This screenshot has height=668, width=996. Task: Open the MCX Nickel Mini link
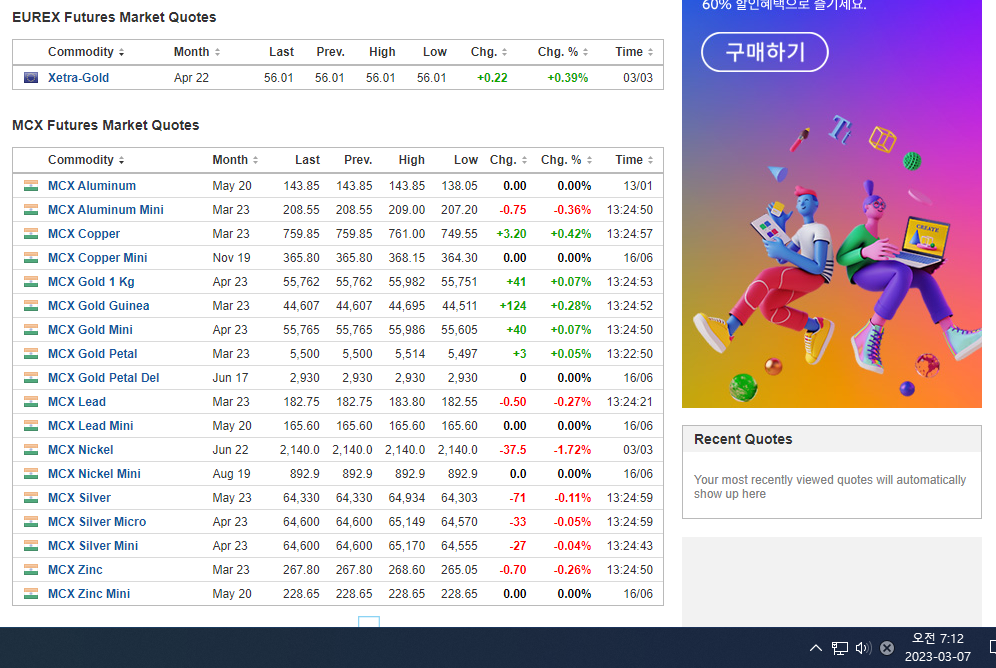(94, 474)
